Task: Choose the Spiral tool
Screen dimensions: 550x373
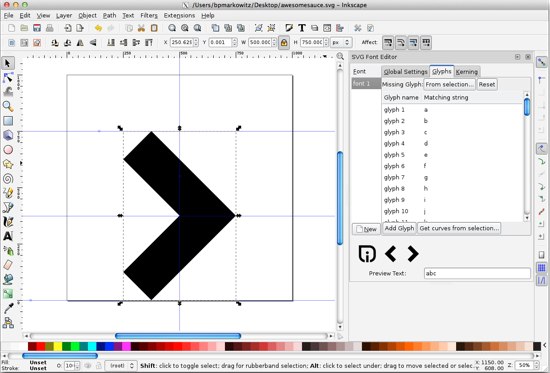Action: 8,179
